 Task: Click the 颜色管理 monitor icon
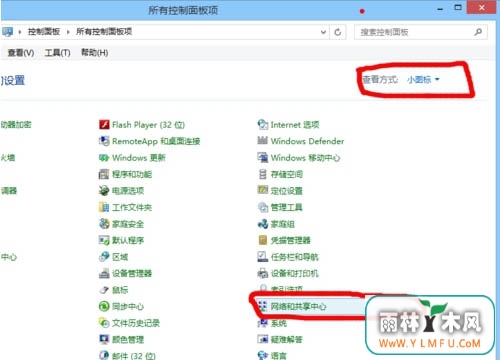104,339
